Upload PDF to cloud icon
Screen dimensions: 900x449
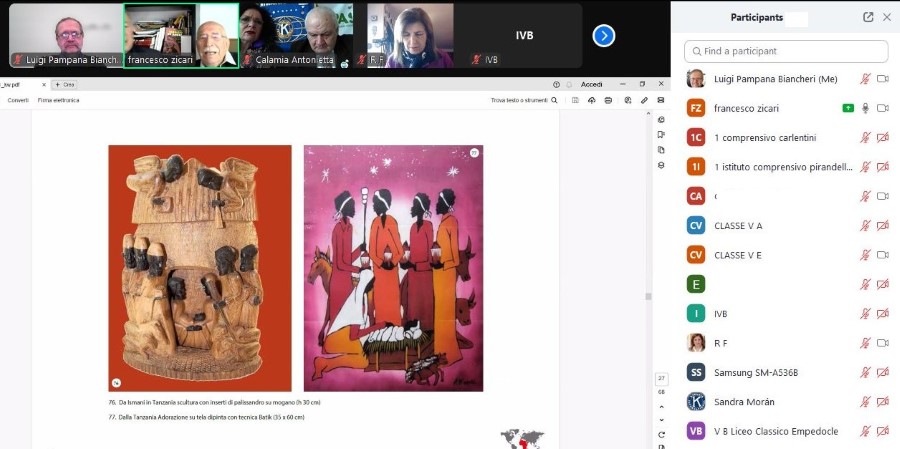[x=592, y=100]
